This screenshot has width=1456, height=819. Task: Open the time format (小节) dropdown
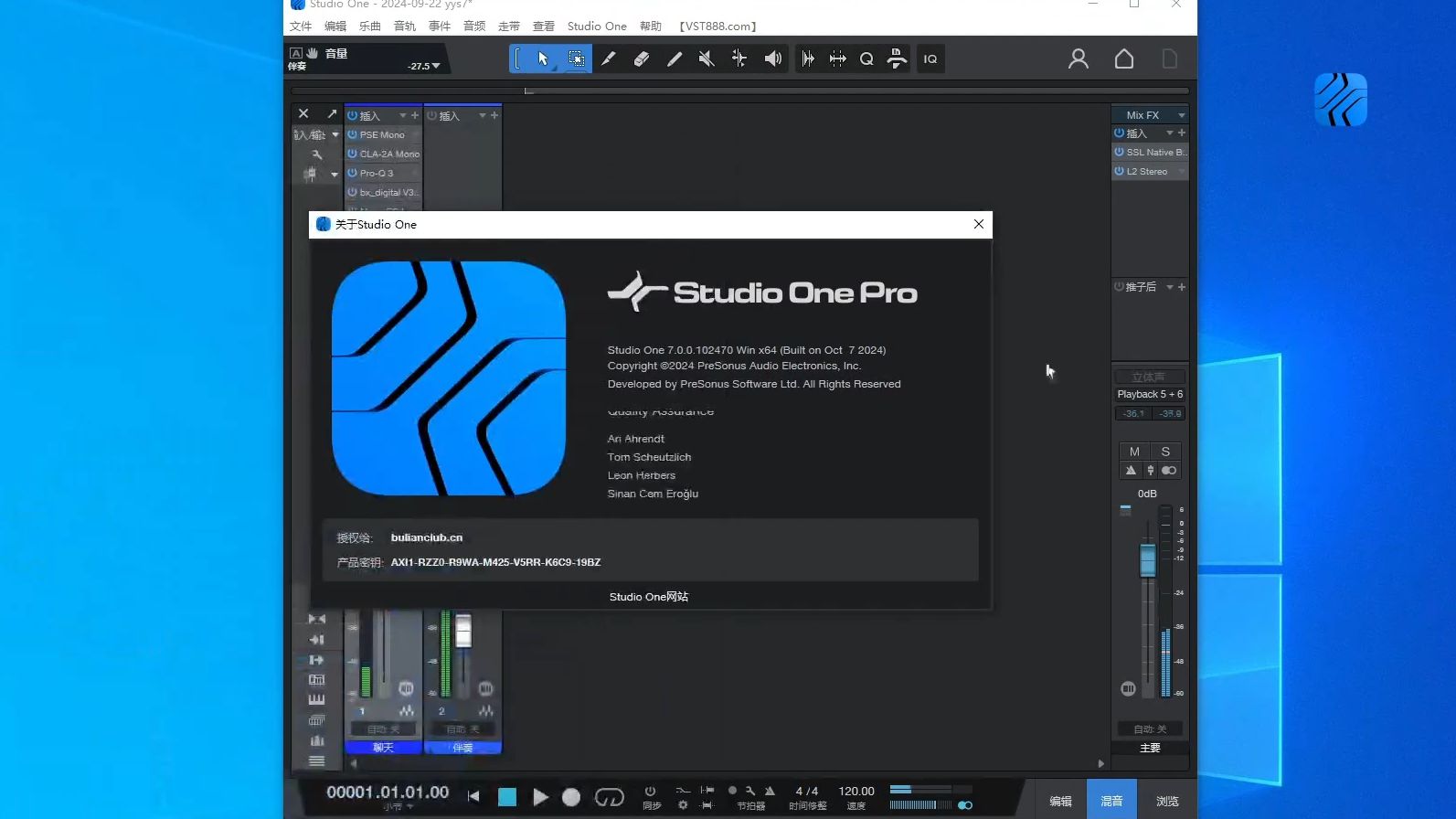point(398,806)
